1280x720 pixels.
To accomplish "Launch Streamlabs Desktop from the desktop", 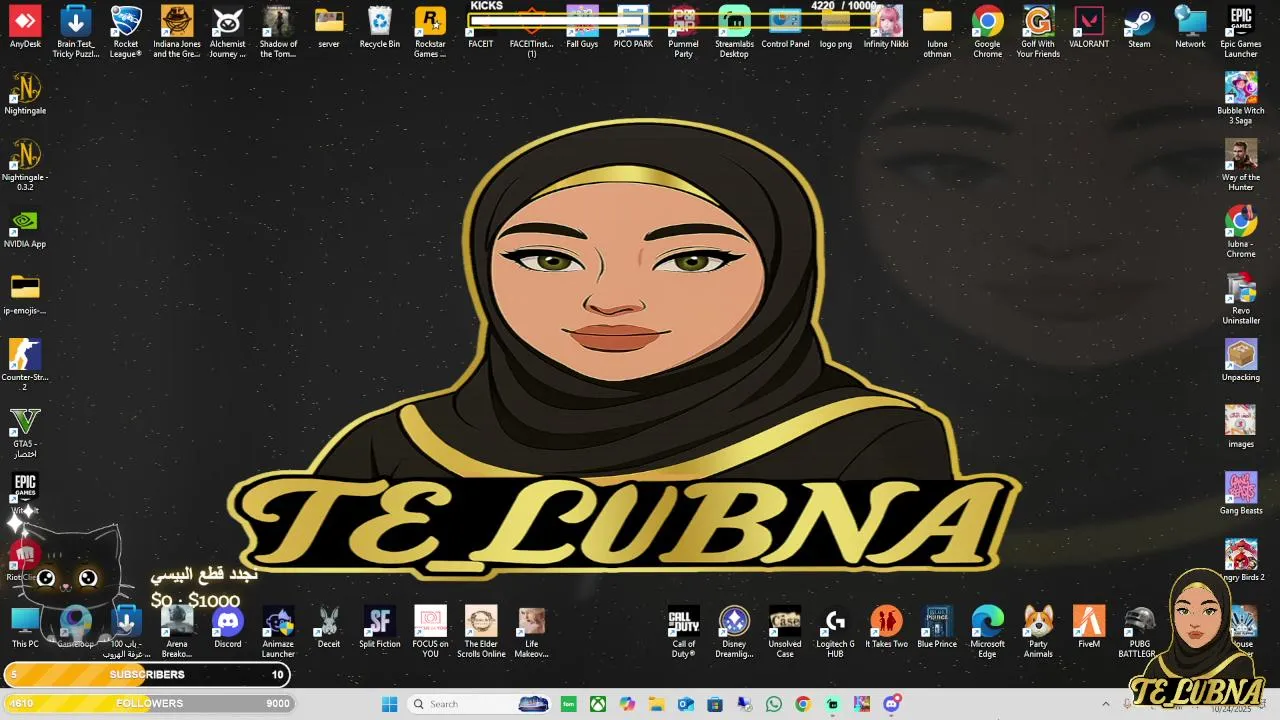I will [x=734, y=32].
